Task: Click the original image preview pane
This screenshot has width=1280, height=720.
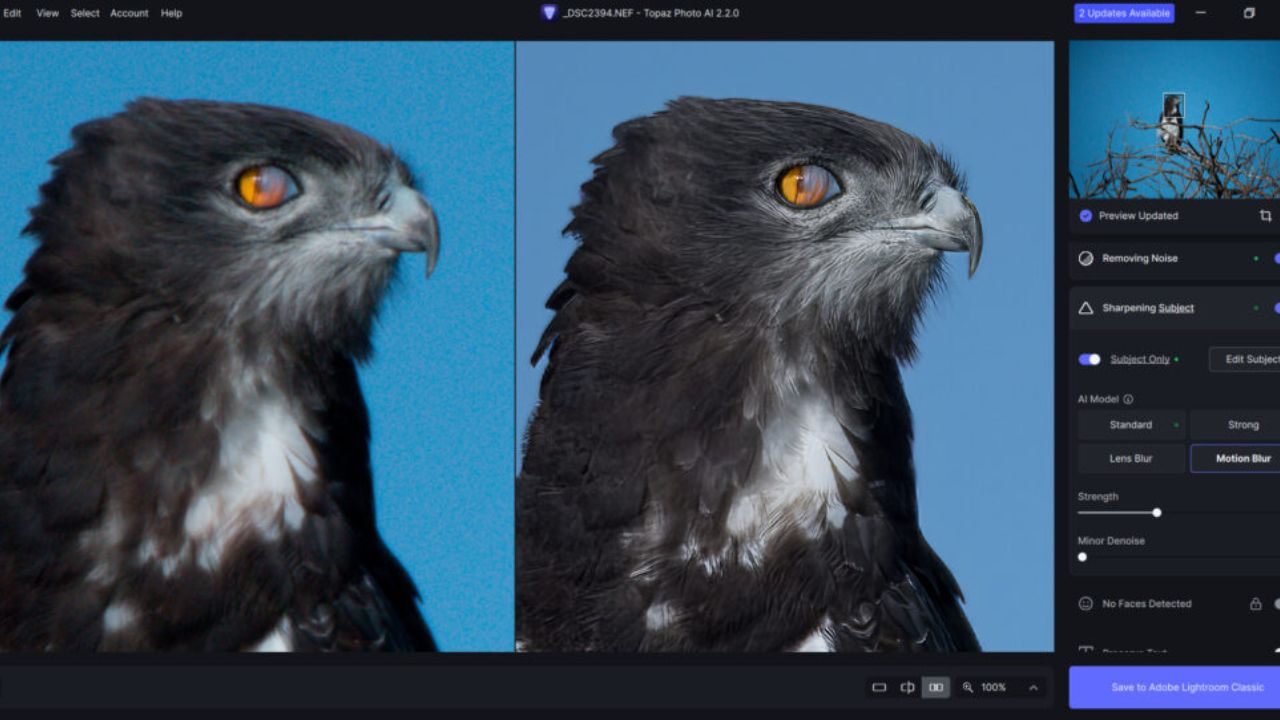Action: [x=257, y=346]
